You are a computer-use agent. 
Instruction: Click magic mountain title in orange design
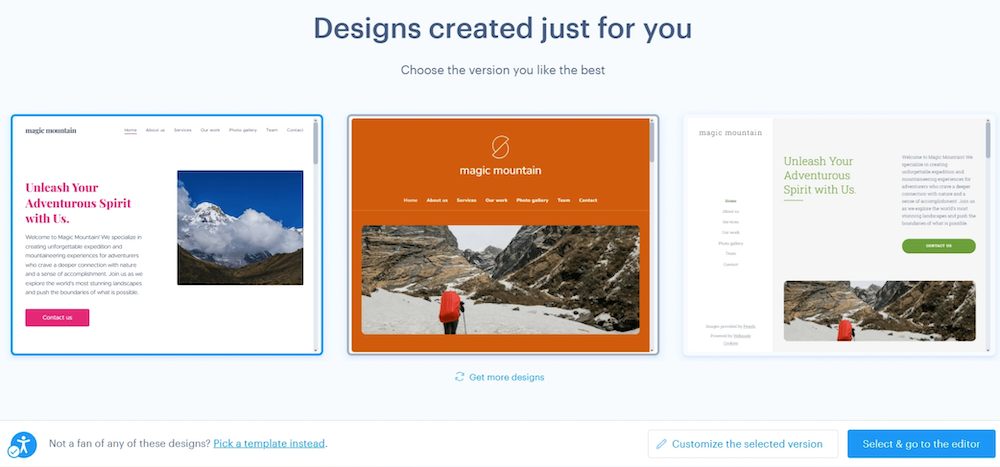pos(501,170)
